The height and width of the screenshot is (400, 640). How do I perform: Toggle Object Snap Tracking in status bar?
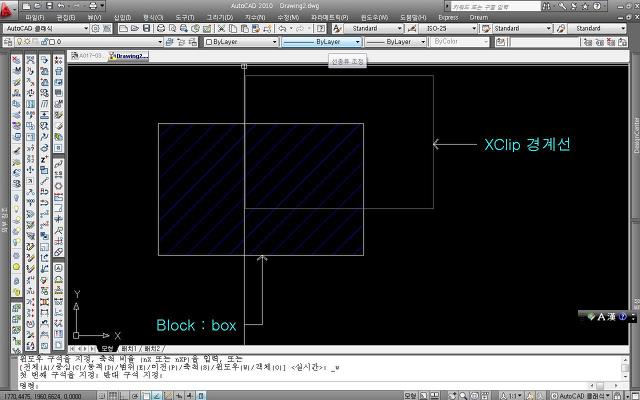pos(157,396)
